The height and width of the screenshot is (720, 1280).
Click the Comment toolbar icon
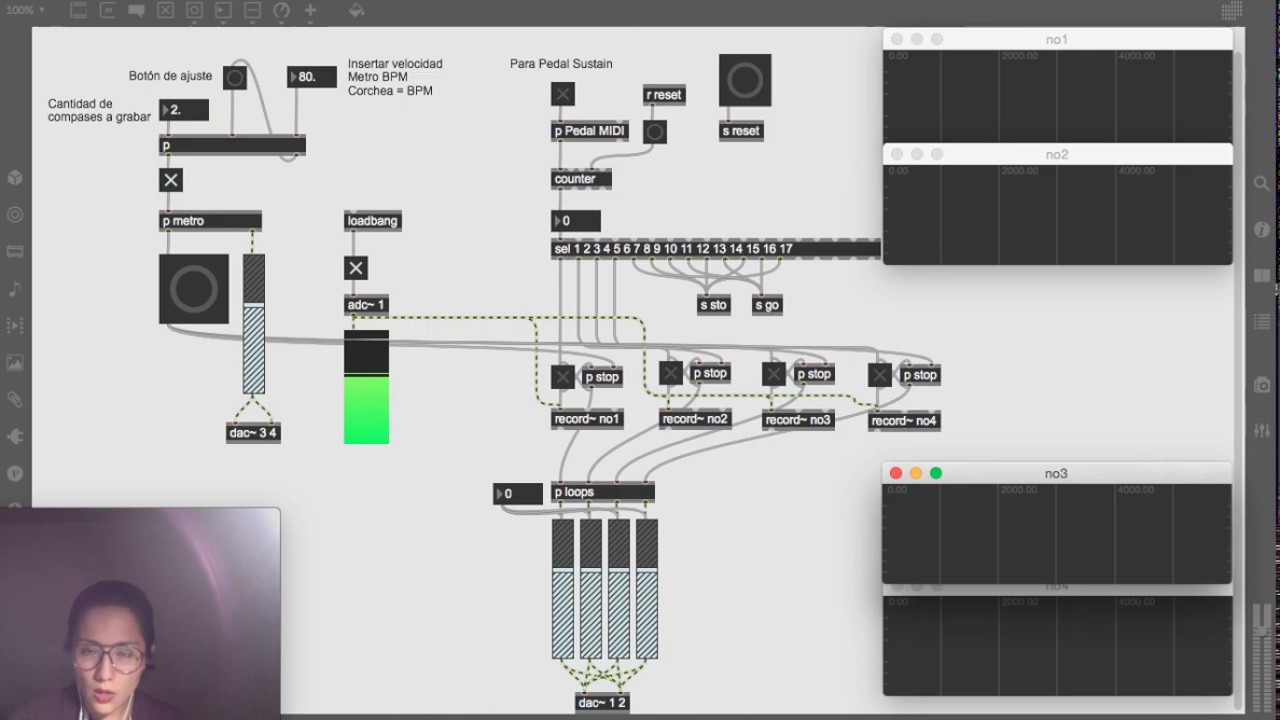[x=137, y=11]
